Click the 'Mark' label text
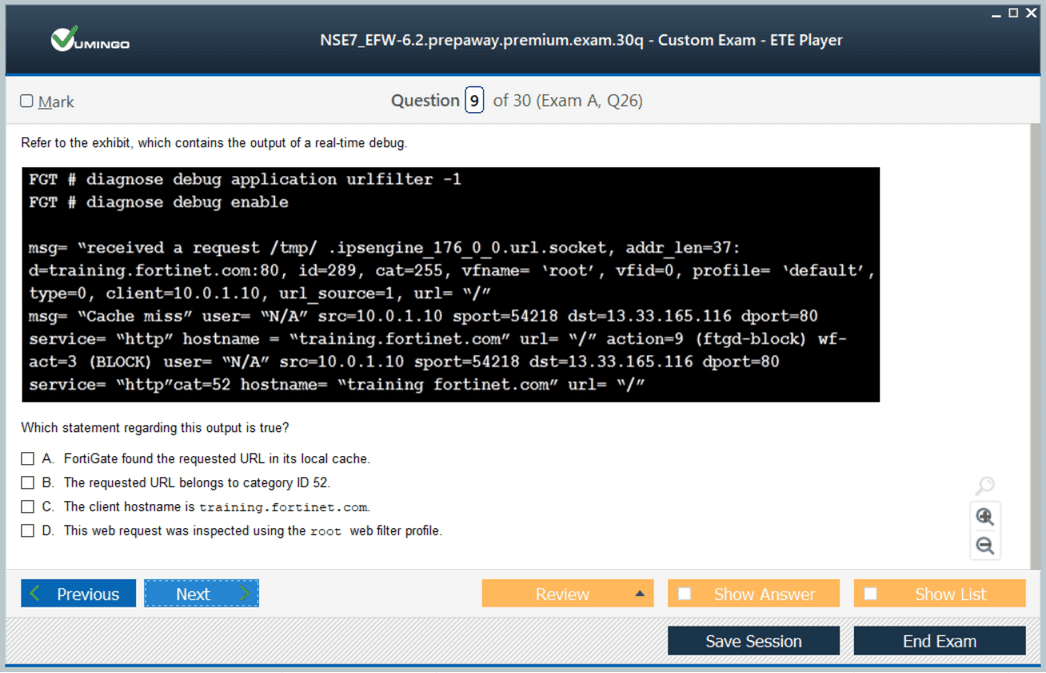 [x=56, y=101]
